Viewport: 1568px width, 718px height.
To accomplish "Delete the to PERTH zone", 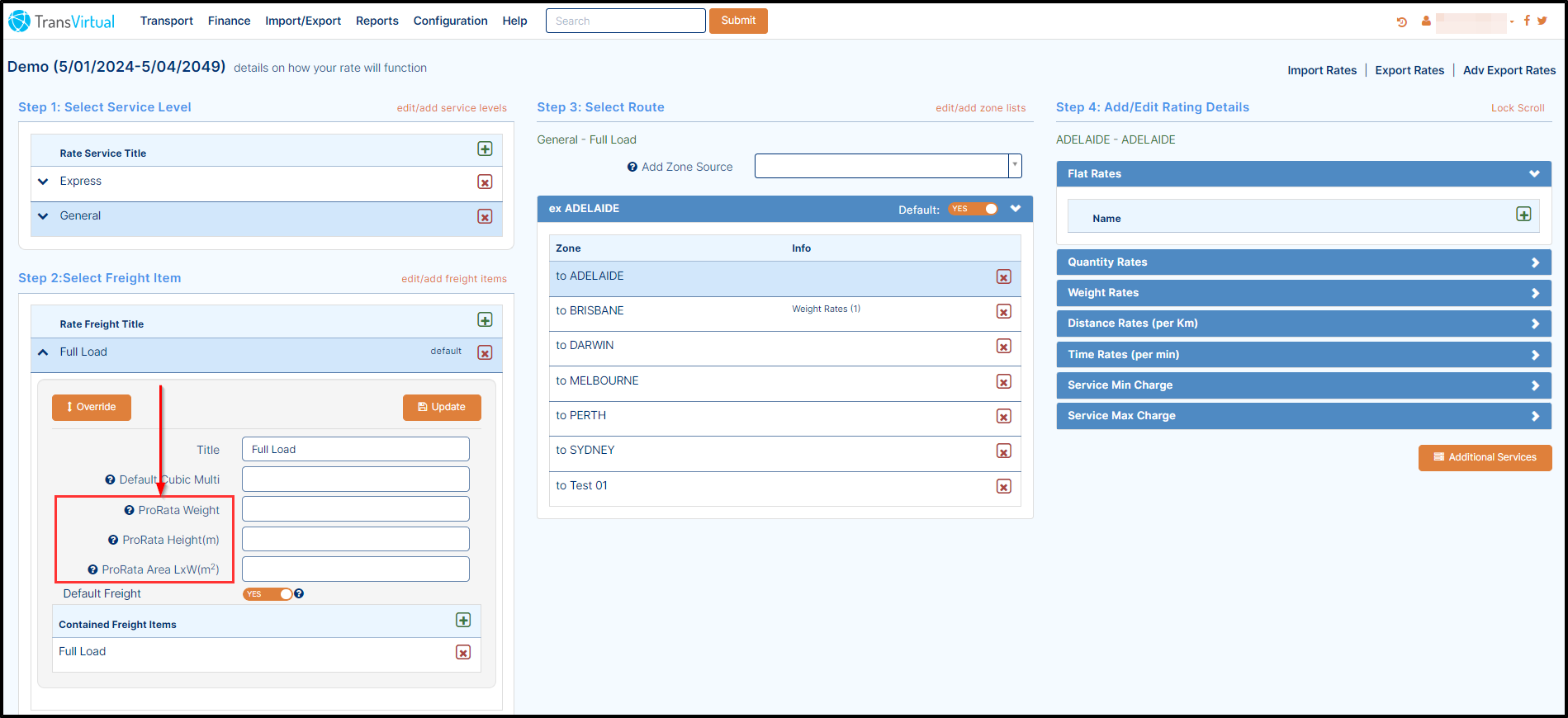I will click(x=1003, y=417).
